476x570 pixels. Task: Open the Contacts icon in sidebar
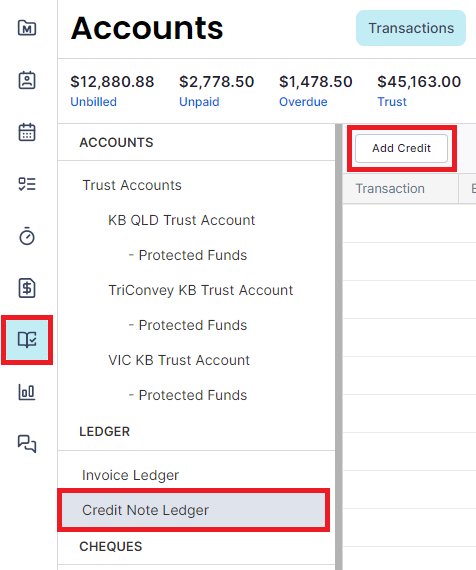27,80
